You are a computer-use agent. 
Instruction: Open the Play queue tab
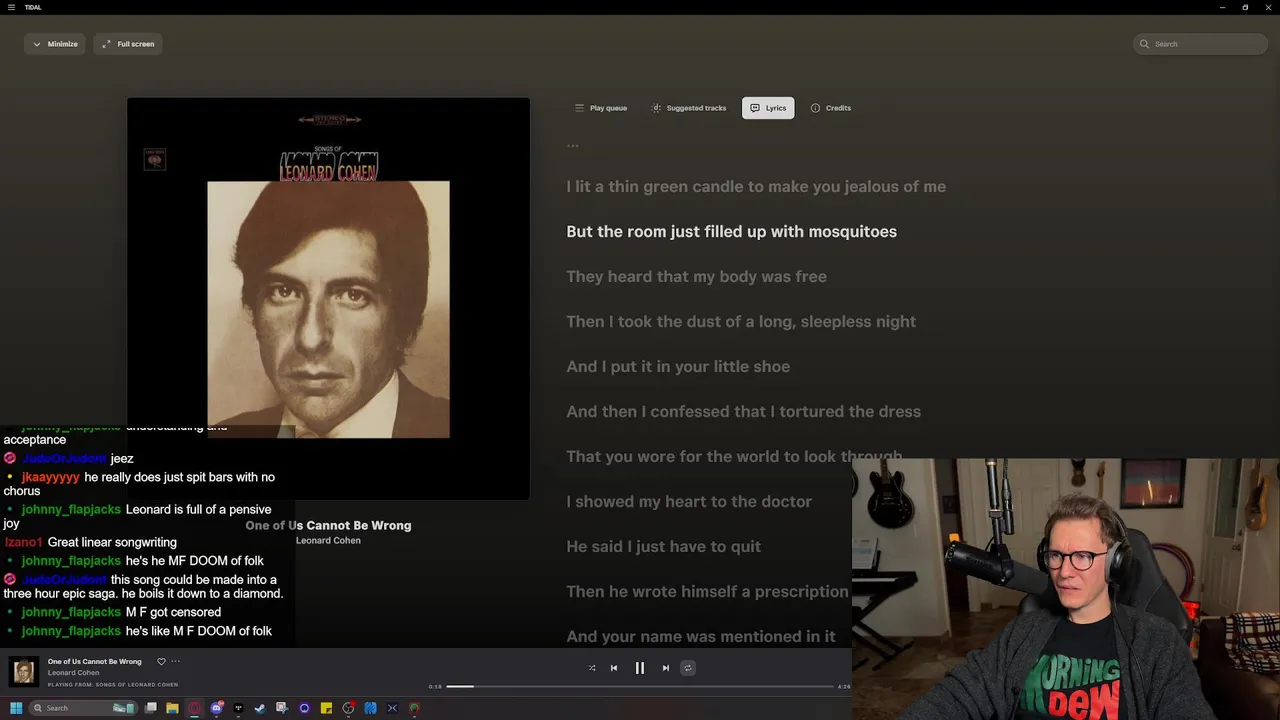click(x=601, y=108)
